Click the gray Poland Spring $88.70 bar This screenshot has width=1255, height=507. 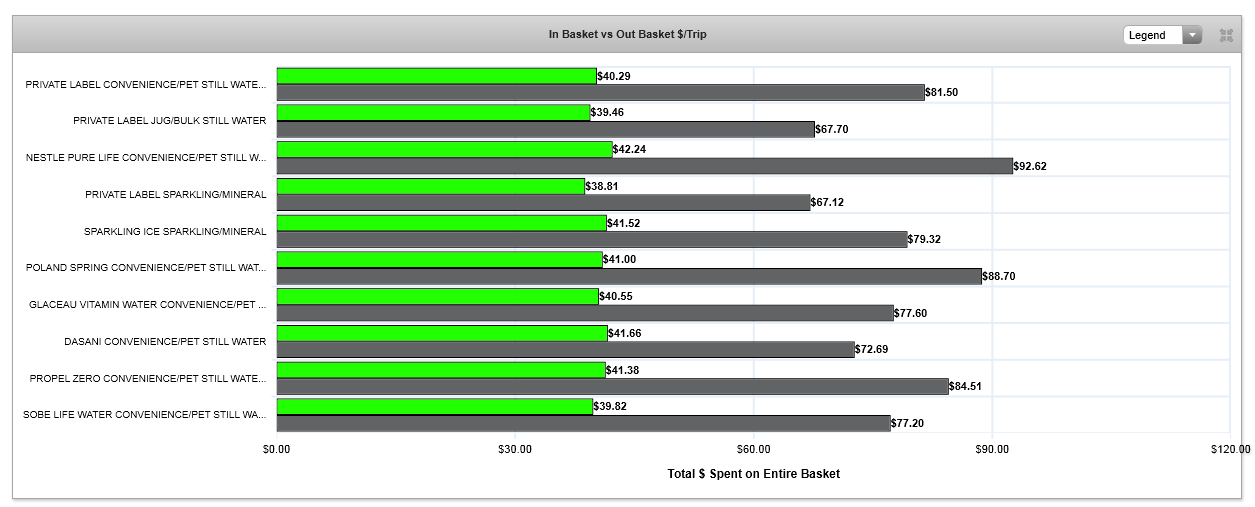[x=628, y=276]
